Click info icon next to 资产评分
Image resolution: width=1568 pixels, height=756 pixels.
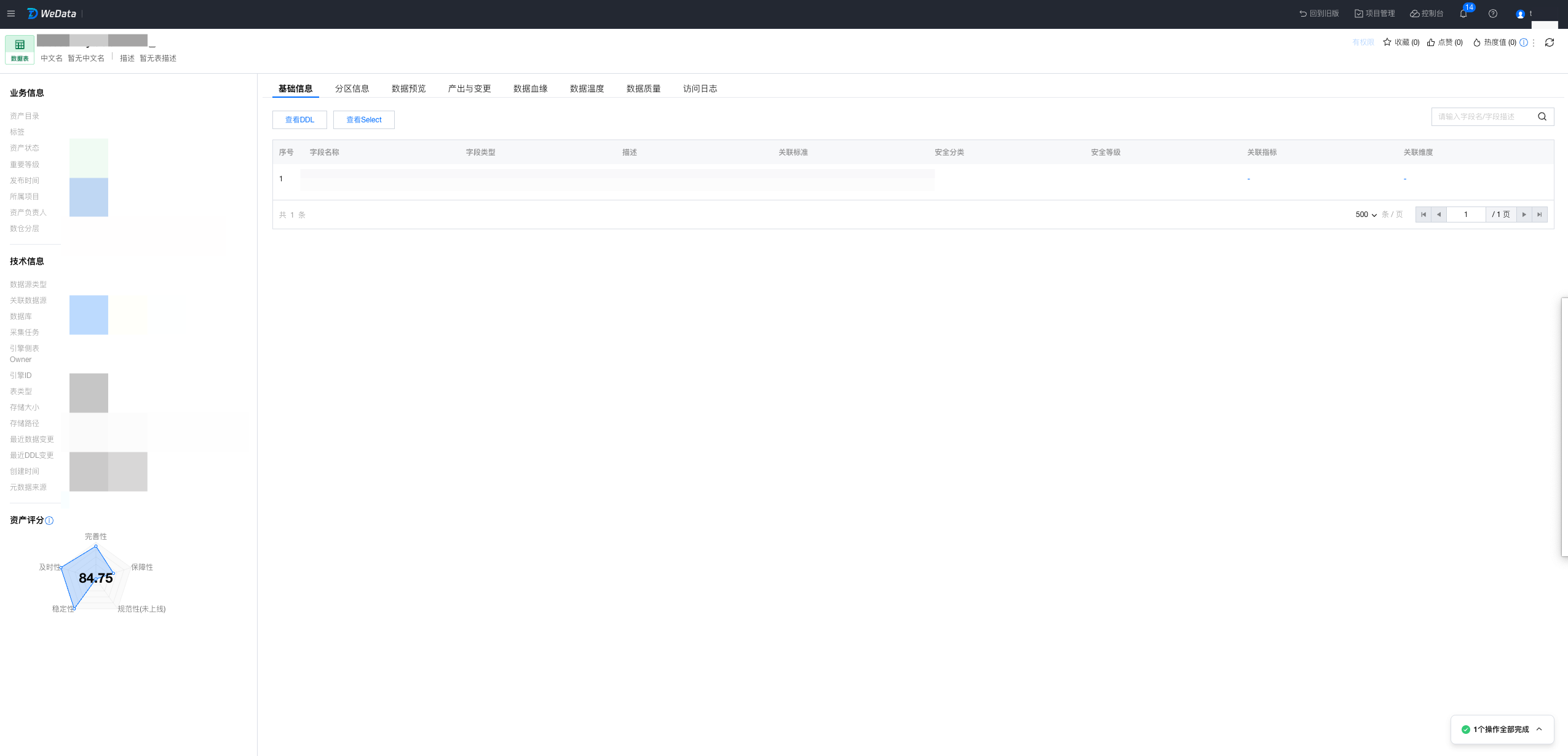click(x=50, y=521)
